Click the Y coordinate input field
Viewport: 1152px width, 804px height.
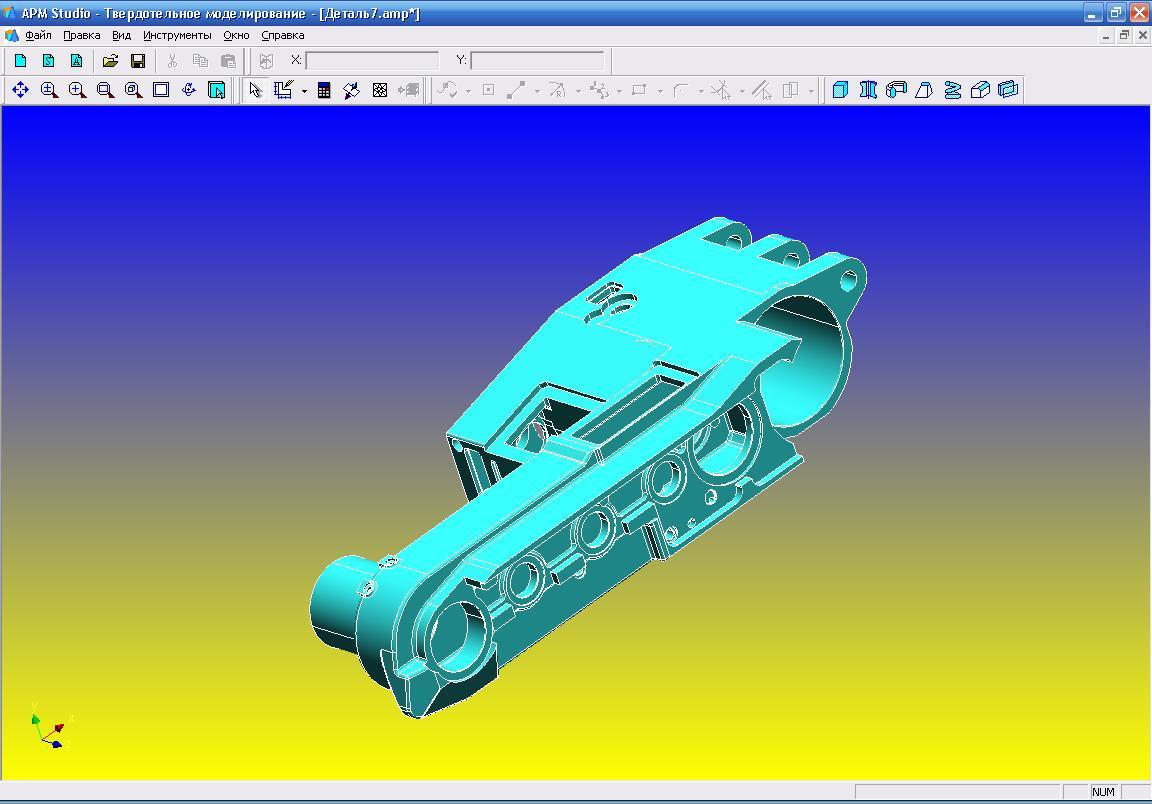point(537,60)
